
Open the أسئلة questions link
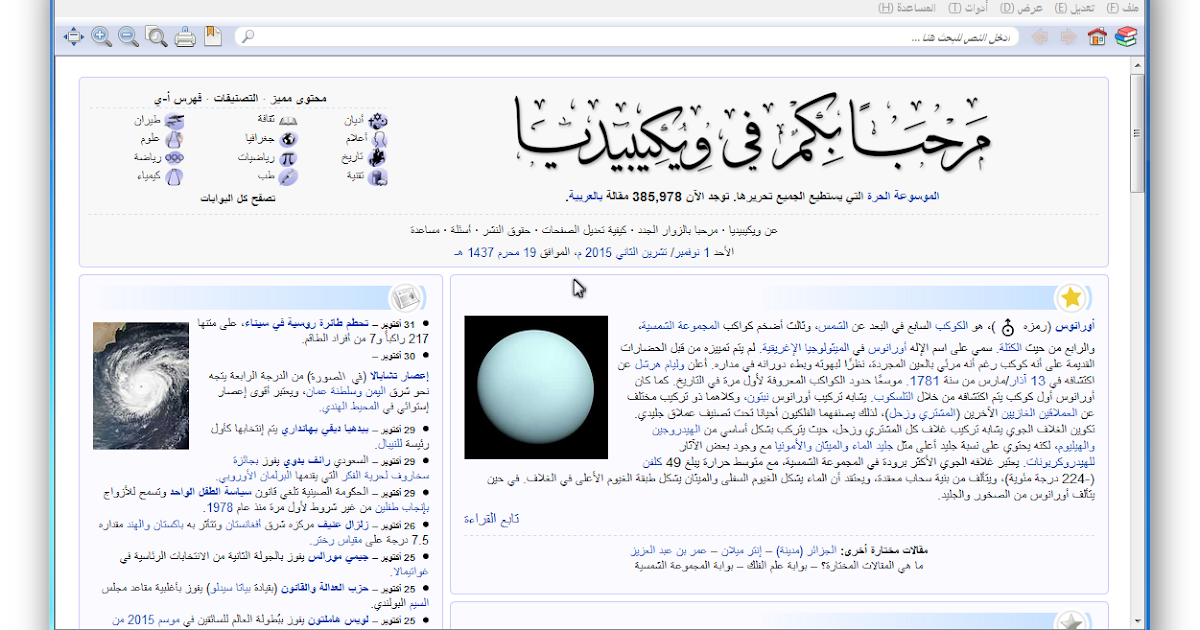[462, 230]
